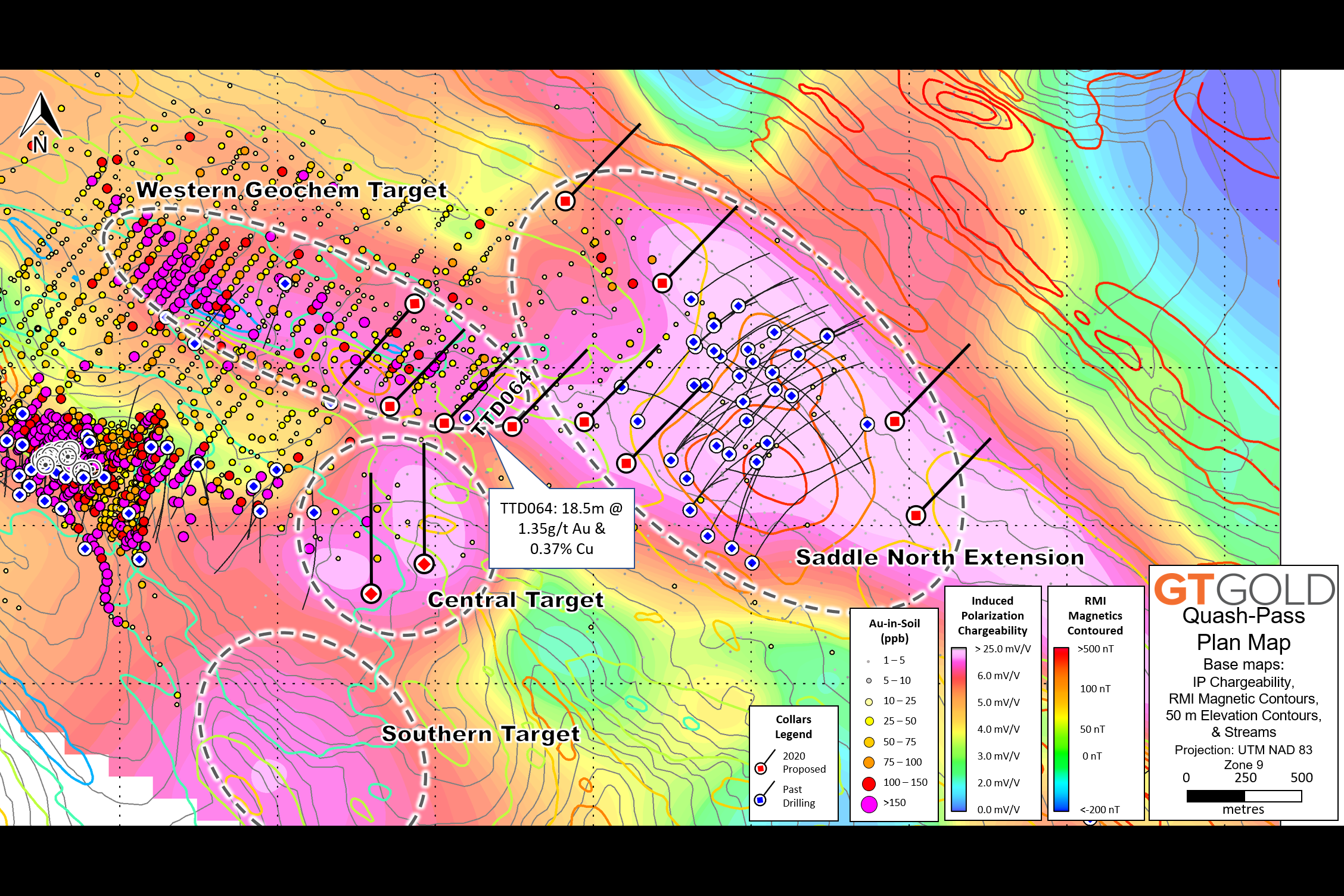Click the 500 scale bar value
The height and width of the screenshot is (896, 1344).
pos(1302,778)
